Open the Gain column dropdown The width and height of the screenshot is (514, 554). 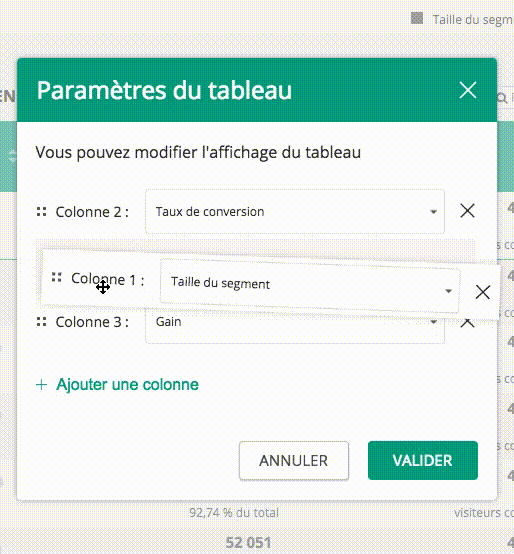pos(295,326)
